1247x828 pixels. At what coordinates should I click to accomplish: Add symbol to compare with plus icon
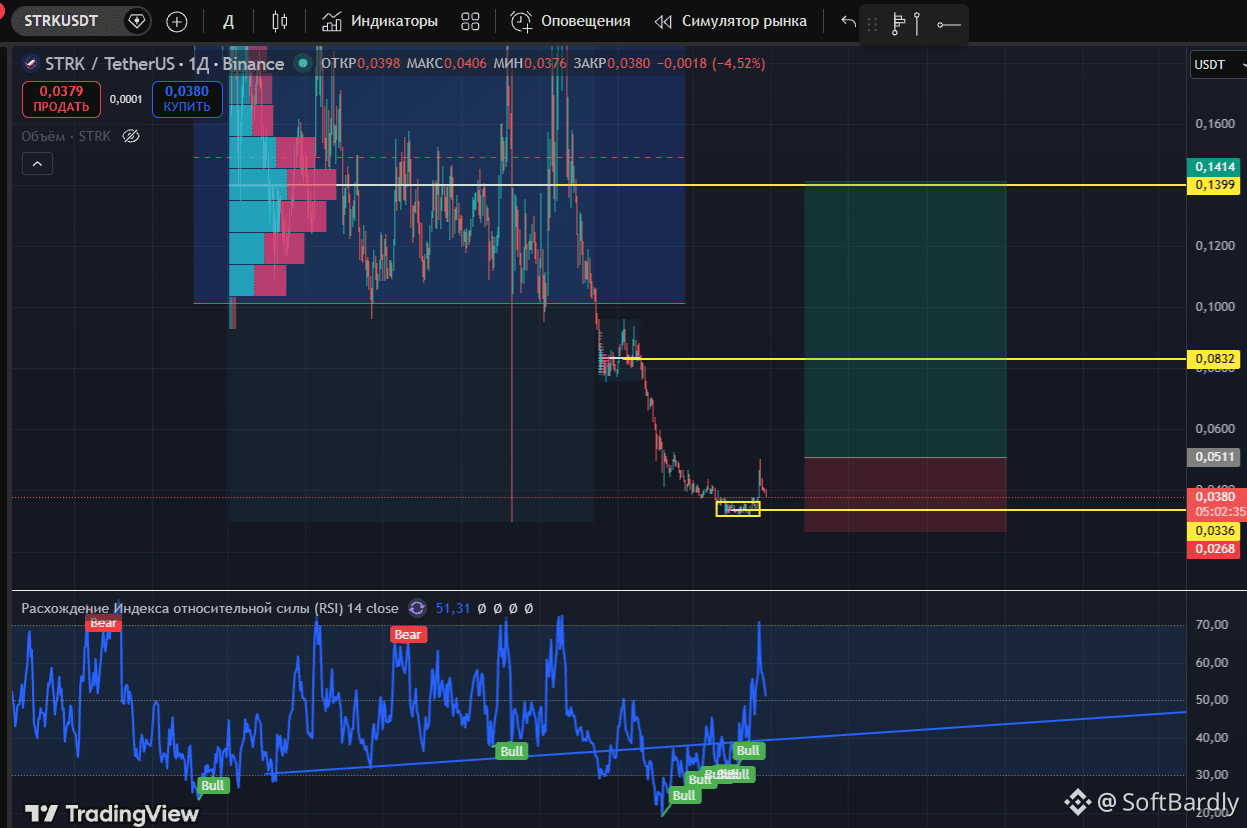[177, 21]
